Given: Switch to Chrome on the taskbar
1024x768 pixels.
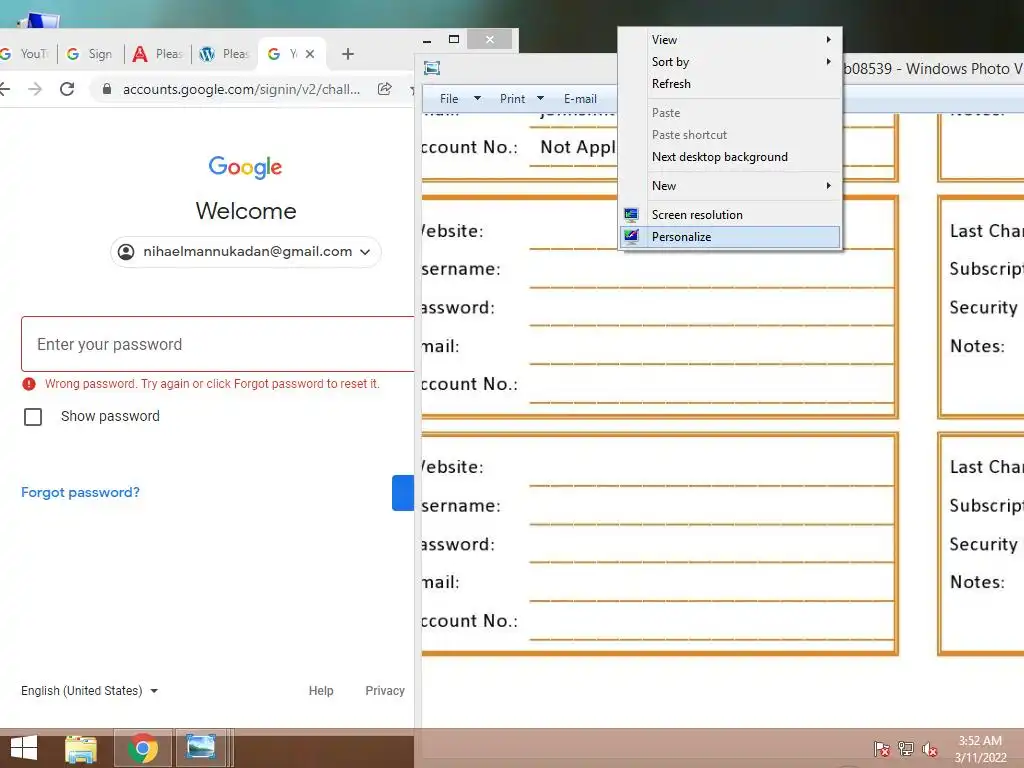Looking at the screenshot, I should pyautogui.click(x=143, y=748).
